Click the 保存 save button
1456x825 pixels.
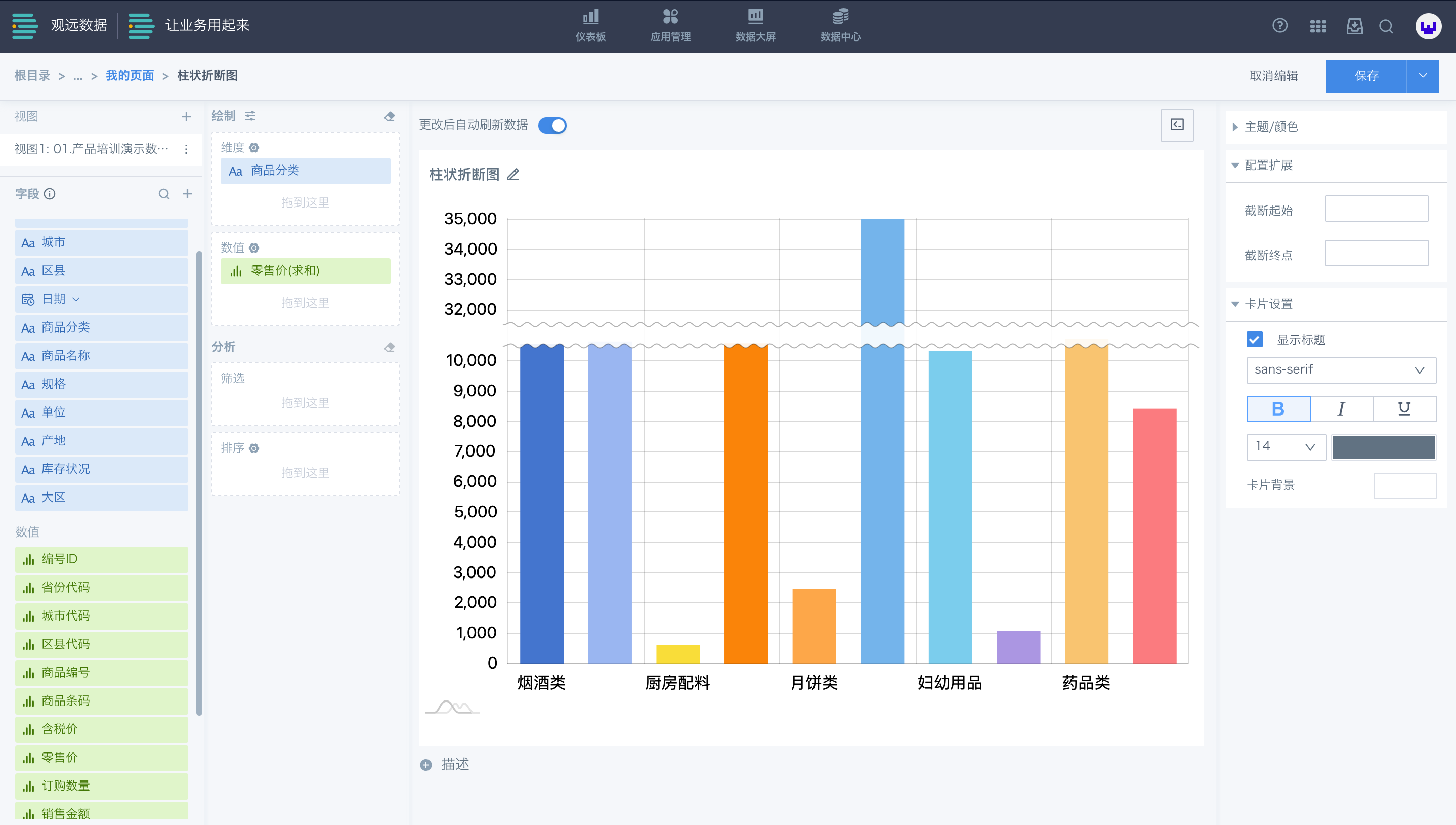pyautogui.click(x=1366, y=76)
